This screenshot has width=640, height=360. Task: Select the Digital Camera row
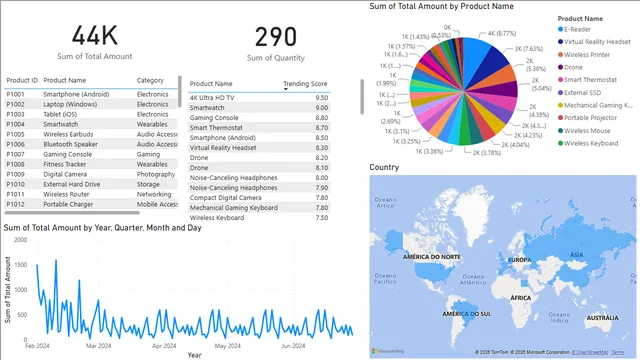tap(91, 174)
